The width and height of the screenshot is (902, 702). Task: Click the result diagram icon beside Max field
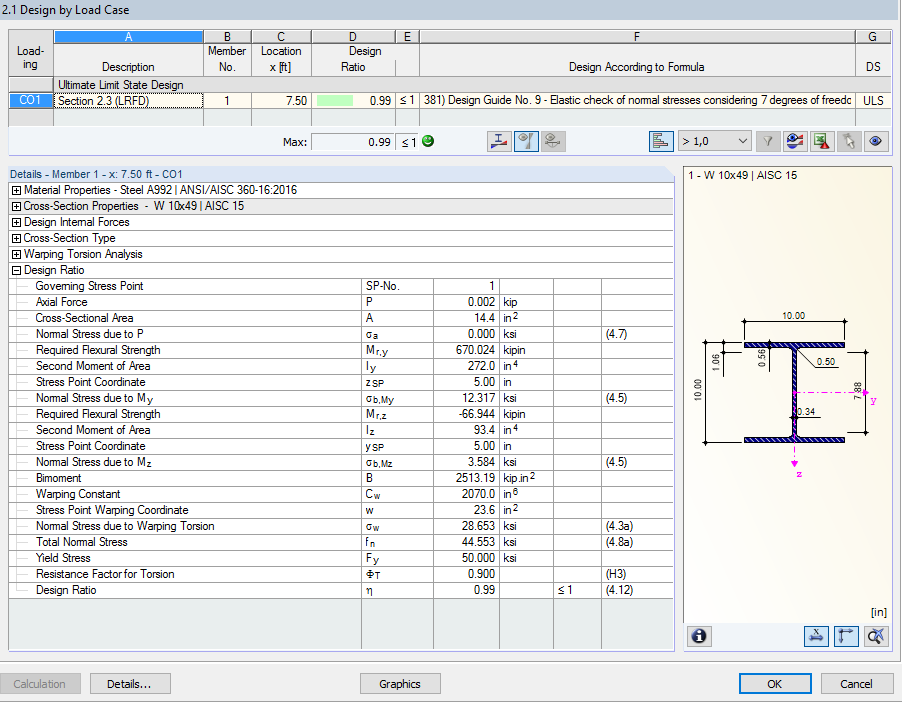[x=500, y=142]
